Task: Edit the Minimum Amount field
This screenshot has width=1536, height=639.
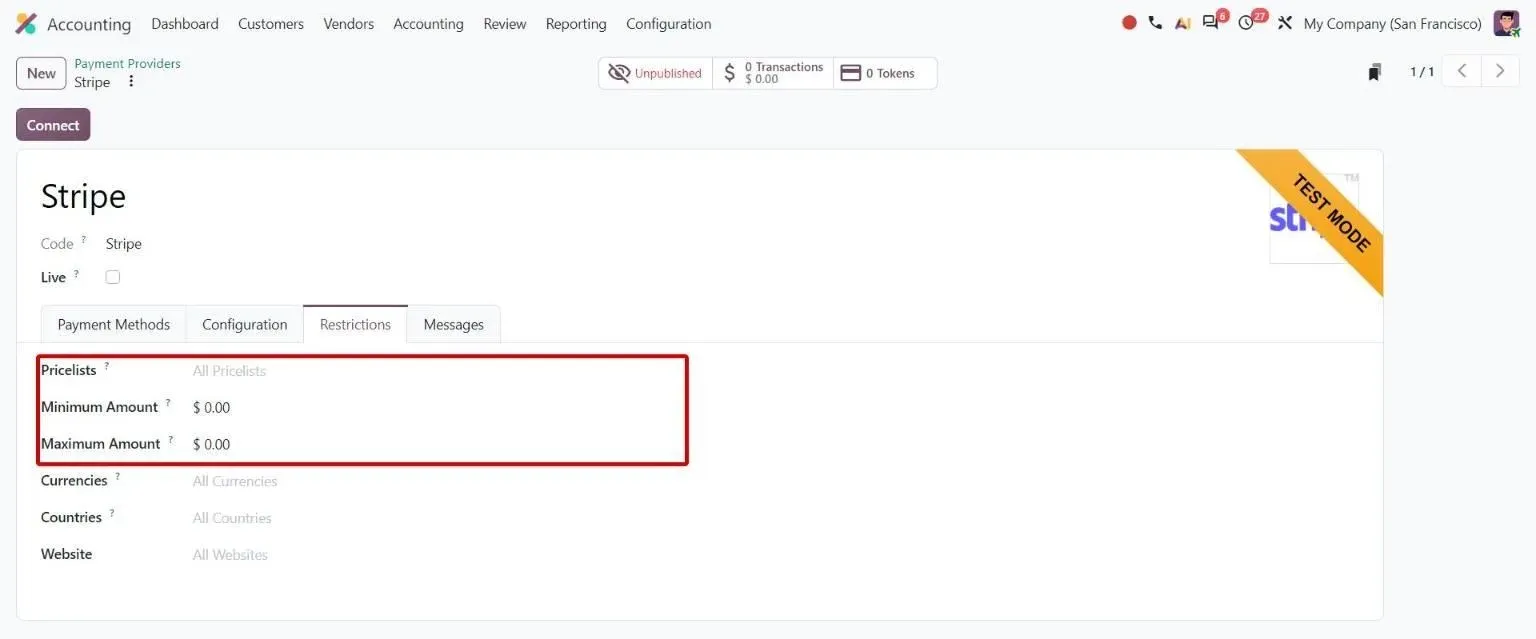Action: pos(436,408)
